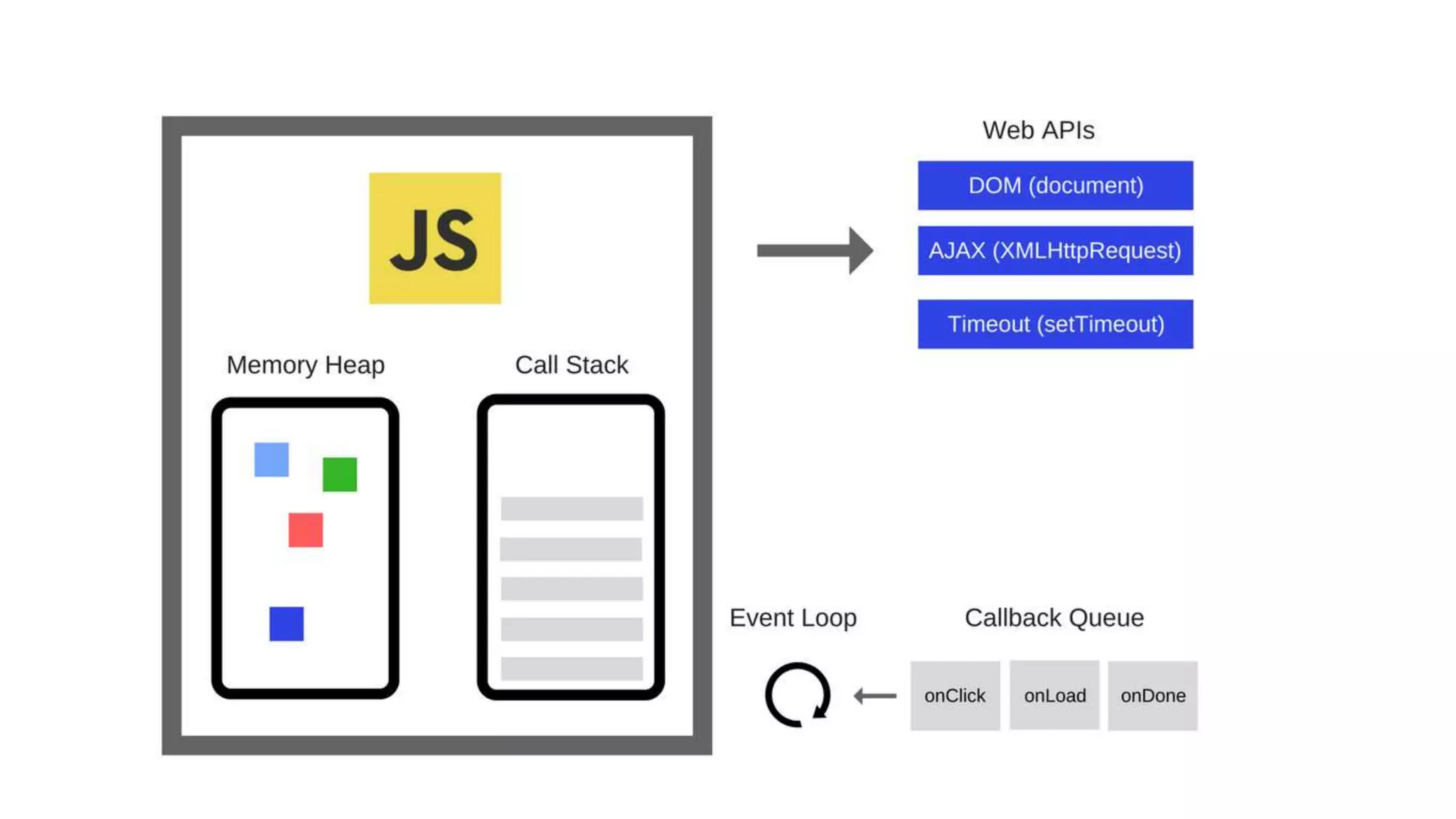Click the Timeout (setTimeout) button

tap(1055, 324)
